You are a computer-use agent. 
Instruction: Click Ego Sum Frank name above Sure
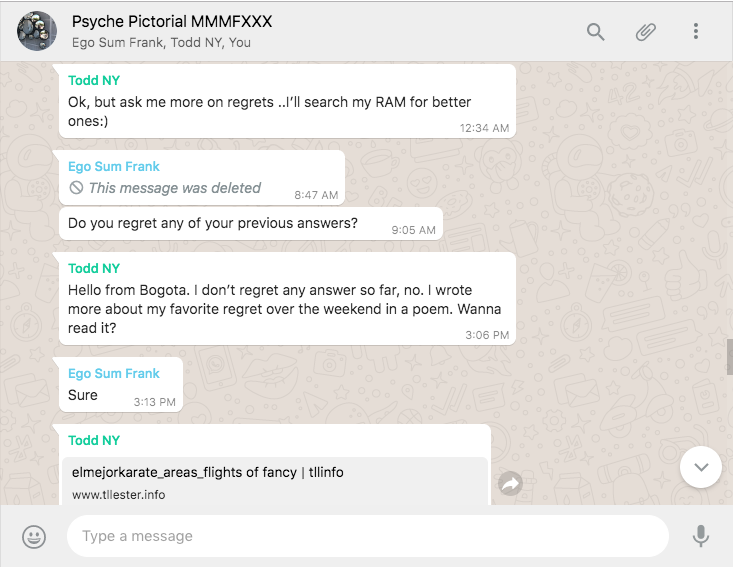[114, 373]
